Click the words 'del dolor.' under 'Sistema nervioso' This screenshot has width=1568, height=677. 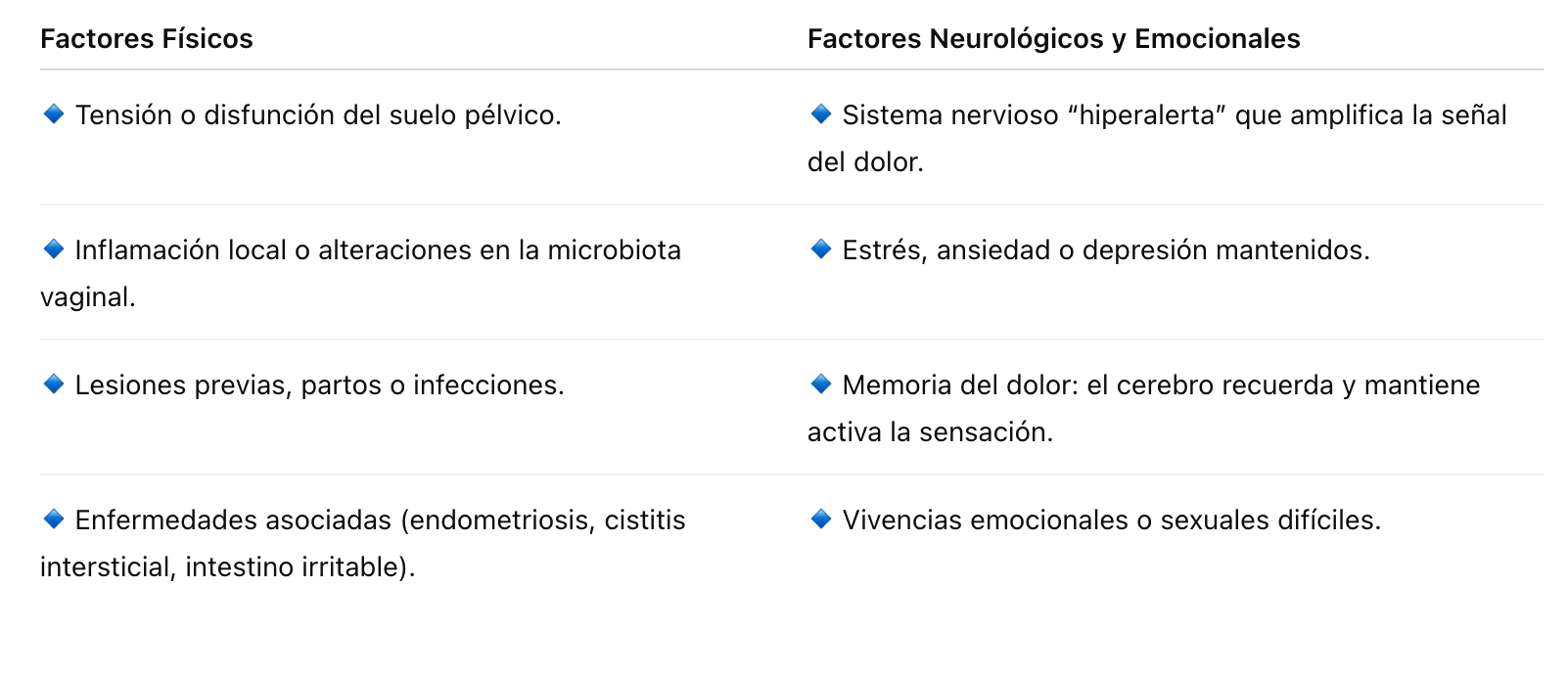pos(865,162)
